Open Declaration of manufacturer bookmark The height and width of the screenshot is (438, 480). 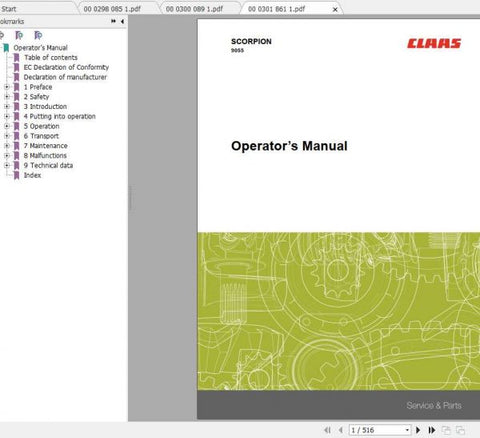65,77
